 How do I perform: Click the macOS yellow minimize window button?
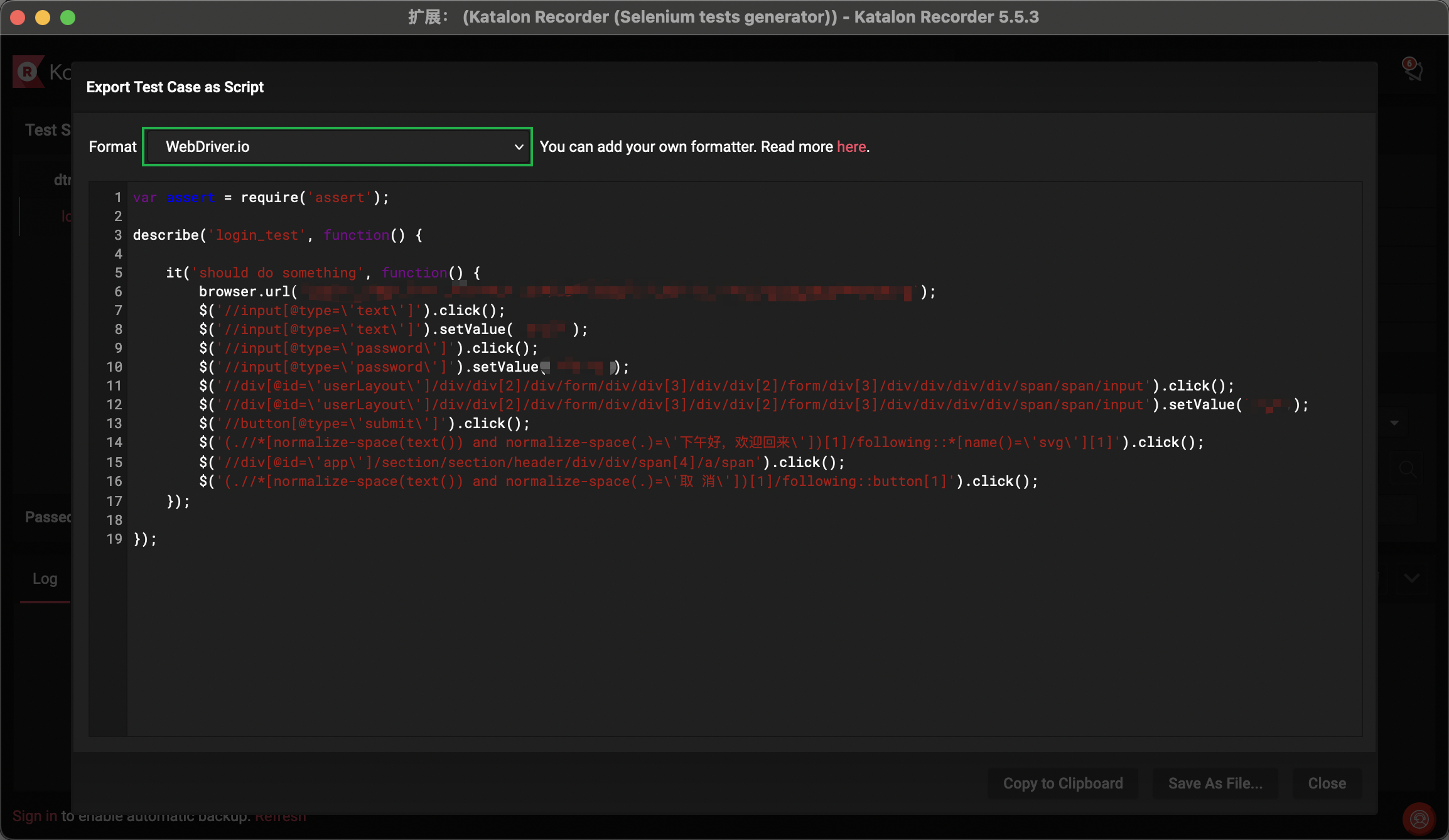[x=43, y=18]
